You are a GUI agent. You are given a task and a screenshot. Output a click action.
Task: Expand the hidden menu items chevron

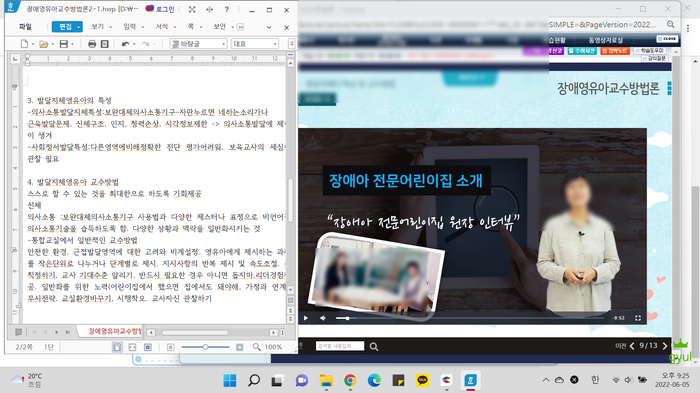pos(240,27)
